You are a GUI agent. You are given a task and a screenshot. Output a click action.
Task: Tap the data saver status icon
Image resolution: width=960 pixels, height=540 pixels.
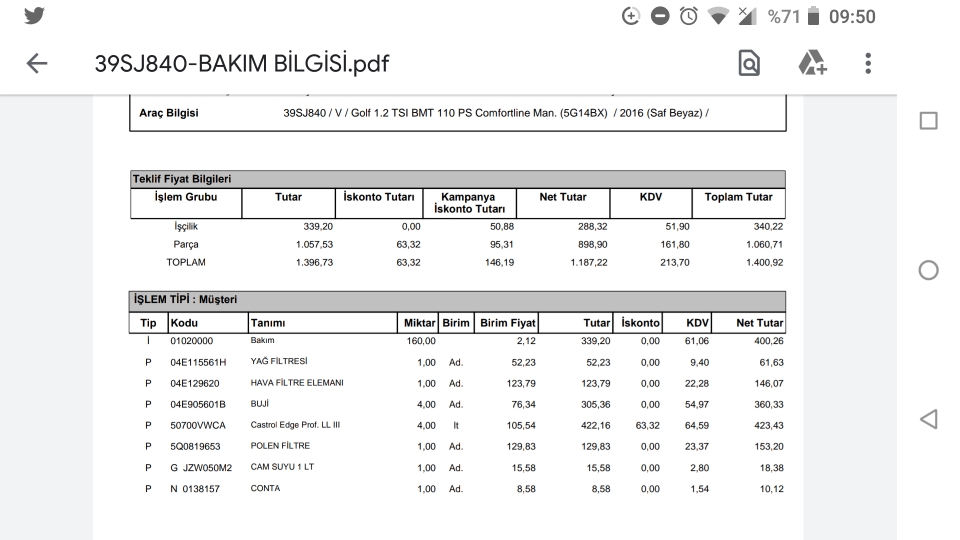(631, 16)
